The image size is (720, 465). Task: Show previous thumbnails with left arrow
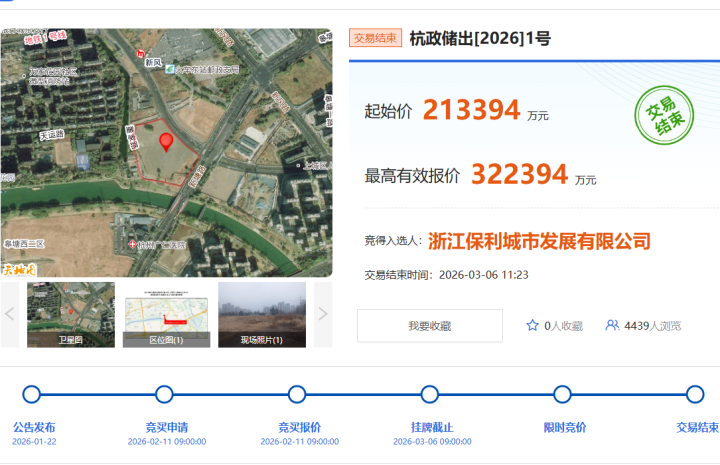coord(9,314)
